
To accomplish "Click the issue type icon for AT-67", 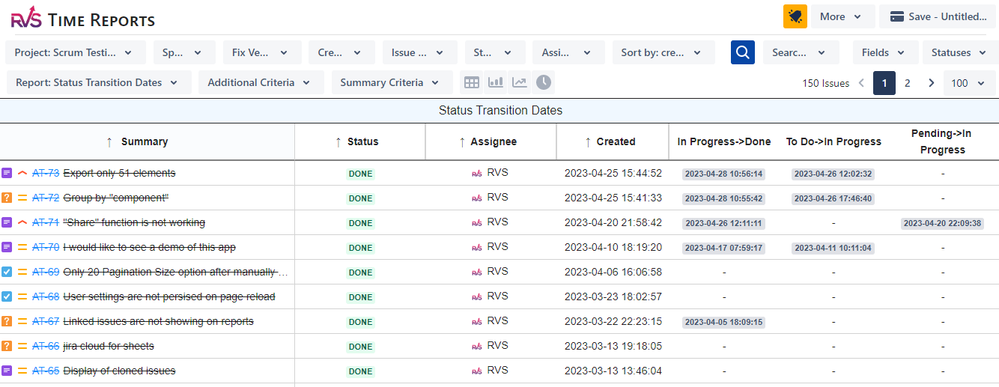I will pos(6,321).
